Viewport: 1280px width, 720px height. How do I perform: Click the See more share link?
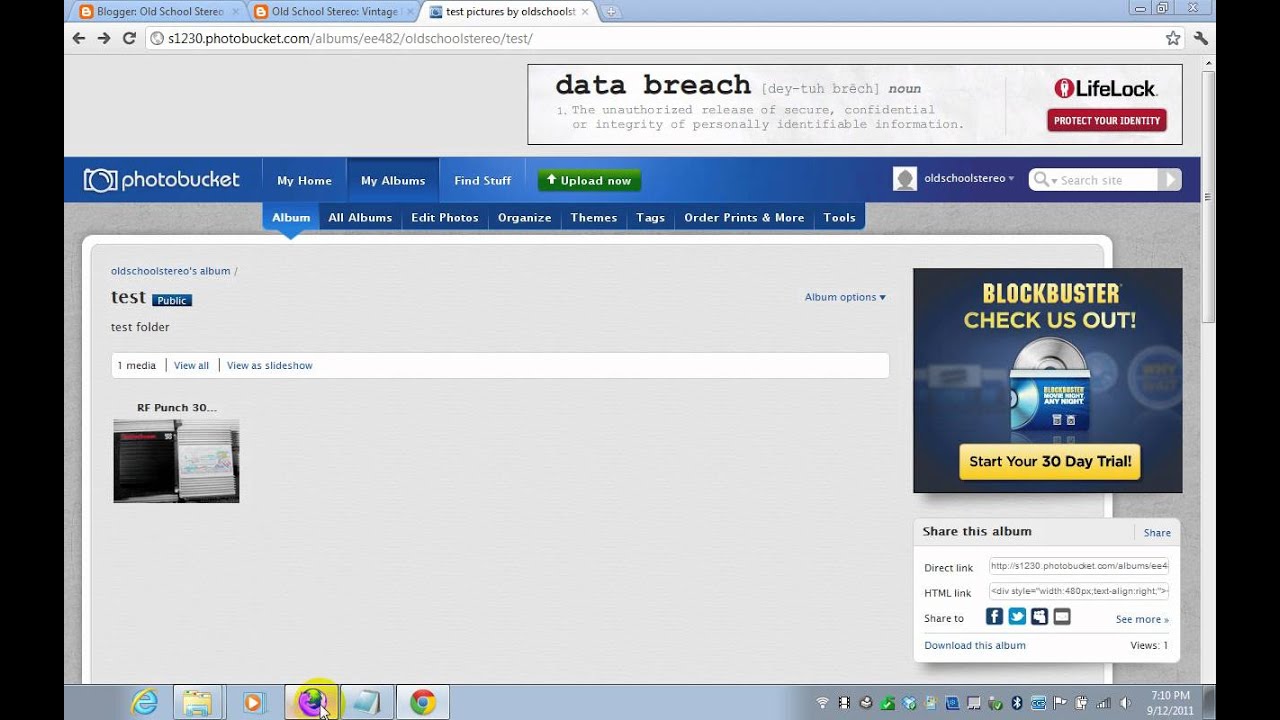(1142, 620)
